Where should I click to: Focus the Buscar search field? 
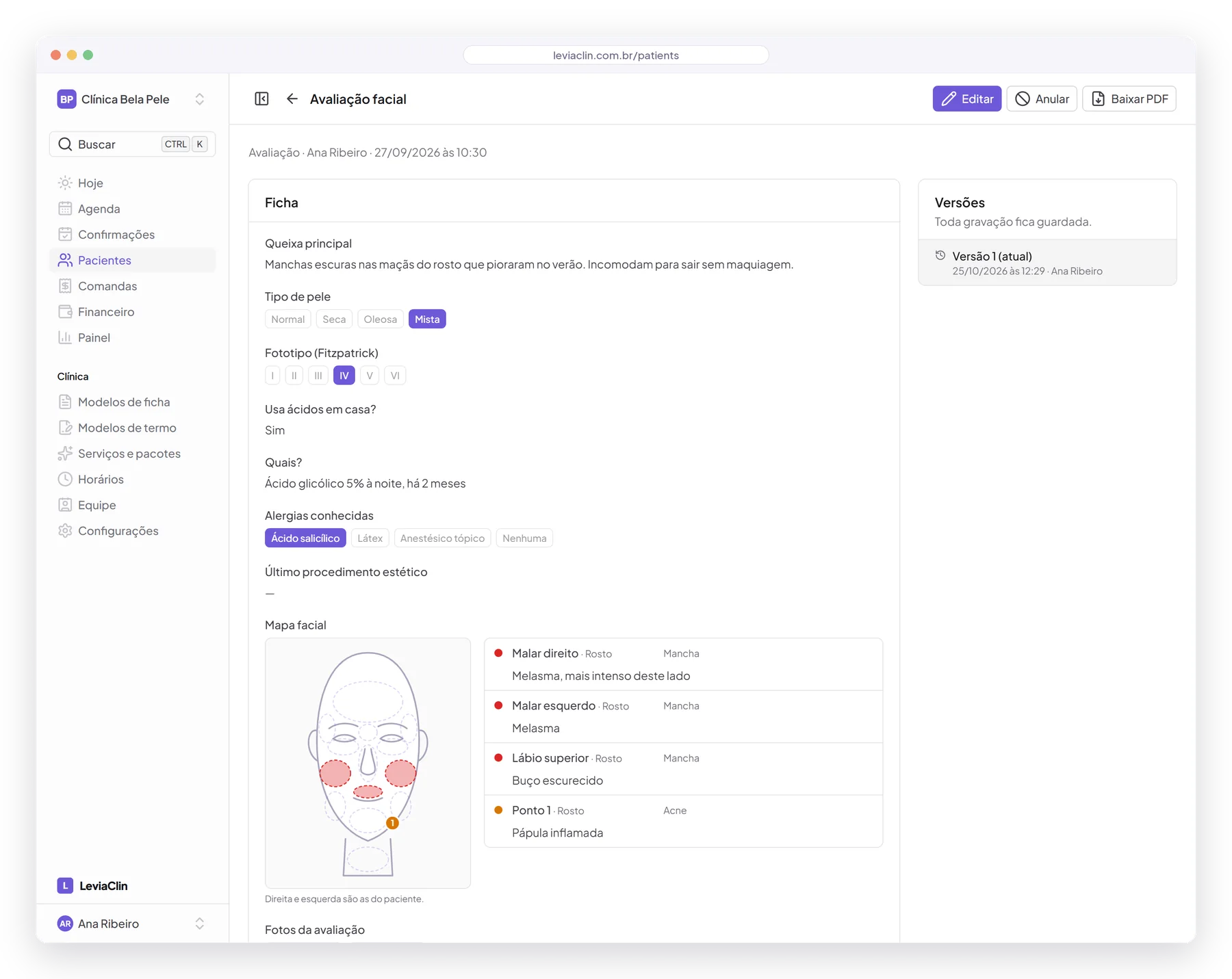(133, 144)
